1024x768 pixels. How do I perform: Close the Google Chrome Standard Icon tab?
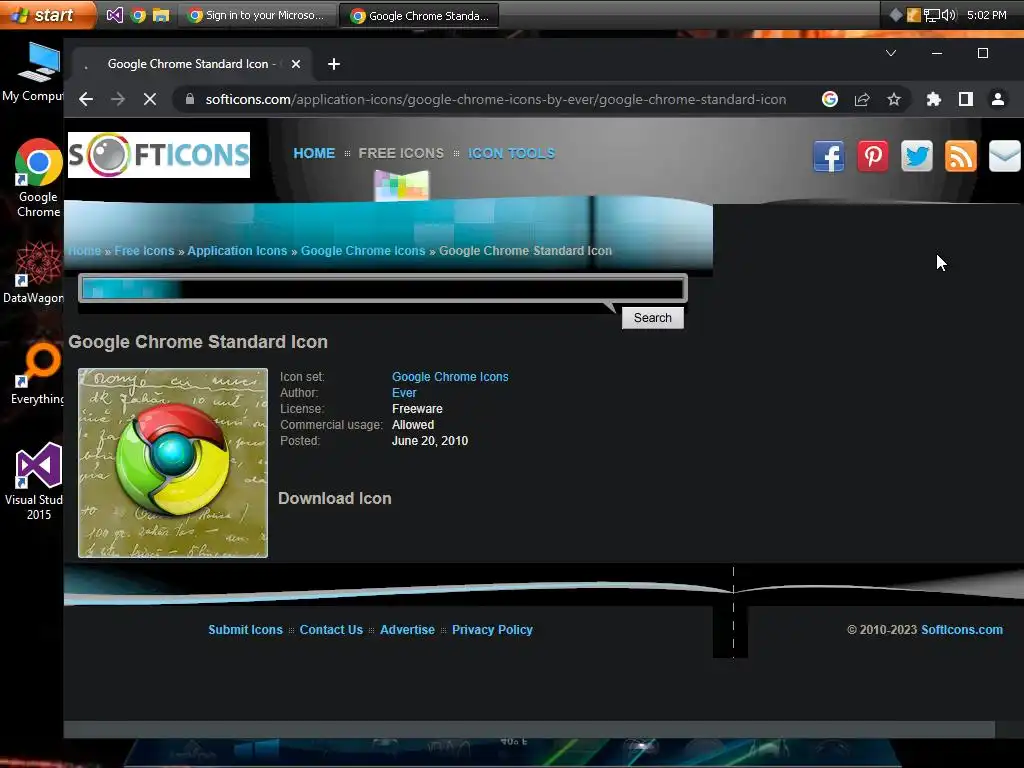coord(296,64)
